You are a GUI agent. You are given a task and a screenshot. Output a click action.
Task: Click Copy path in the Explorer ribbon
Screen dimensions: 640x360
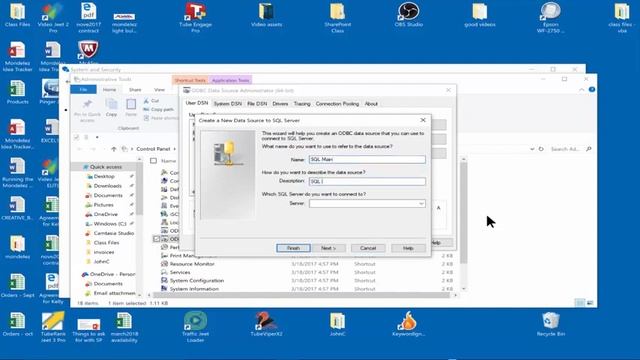coord(158,109)
